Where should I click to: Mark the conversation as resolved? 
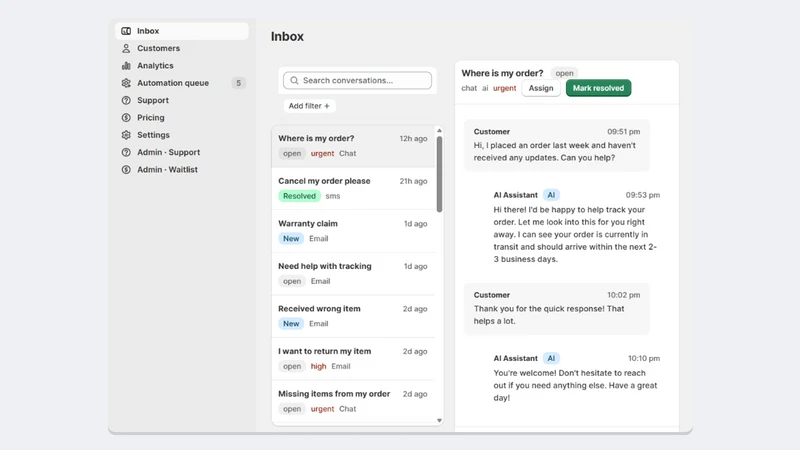(x=598, y=88)
